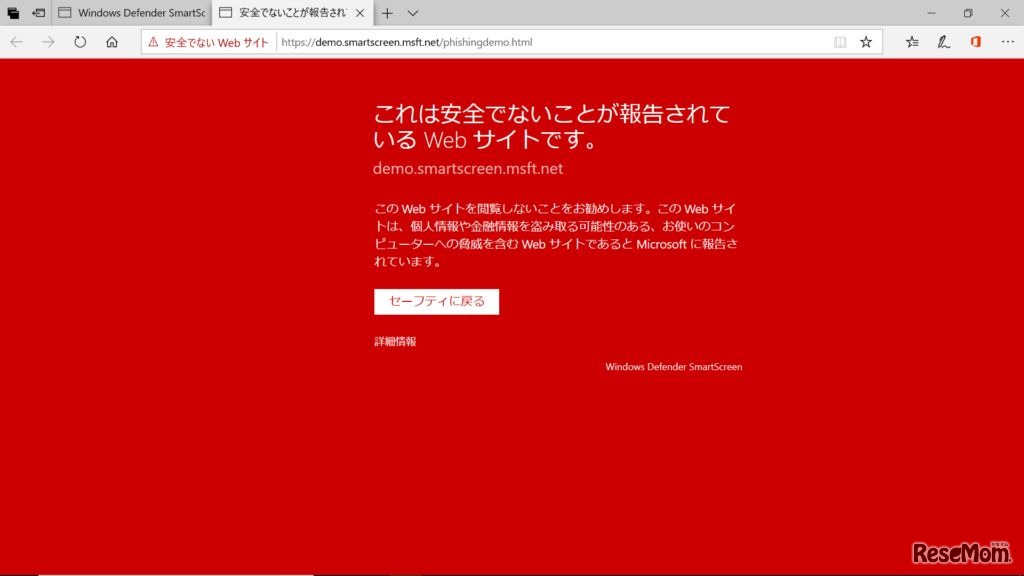
Task: Switch to the Windows Defender SmartScreen tab
Action: (x=135, y=13)
